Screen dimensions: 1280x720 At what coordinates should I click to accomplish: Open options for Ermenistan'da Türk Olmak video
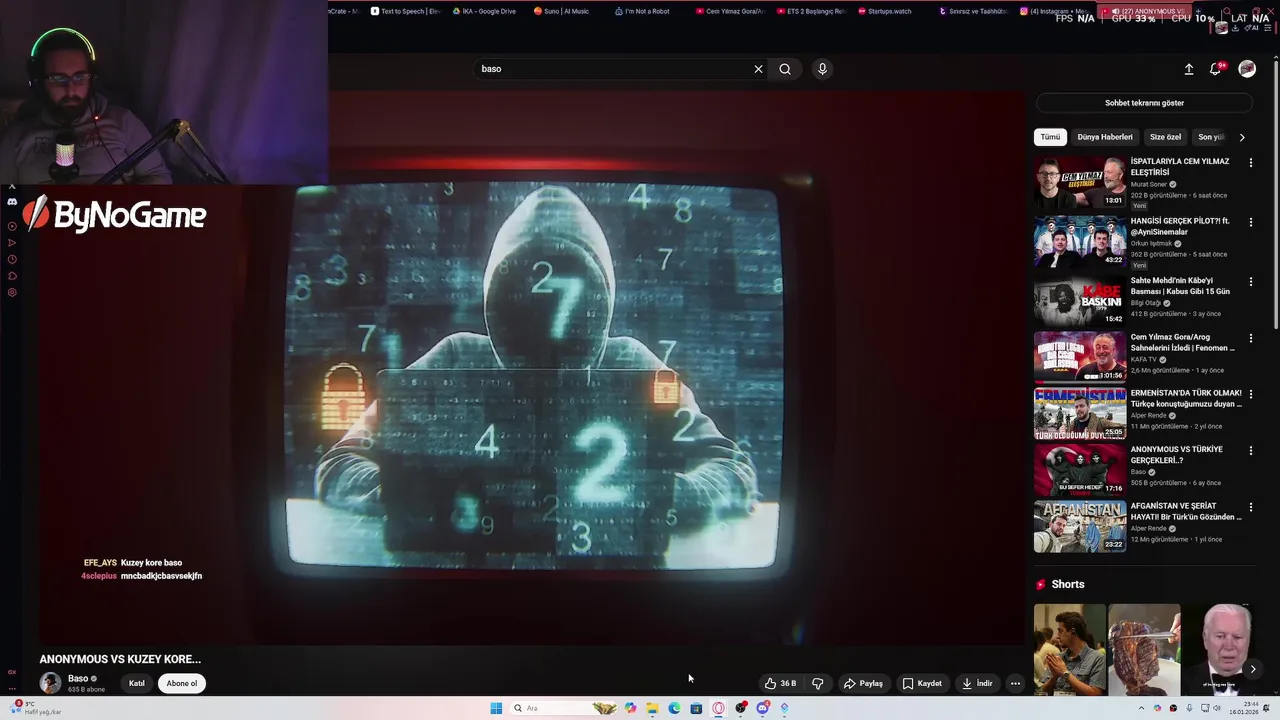tap(1250, 395)
